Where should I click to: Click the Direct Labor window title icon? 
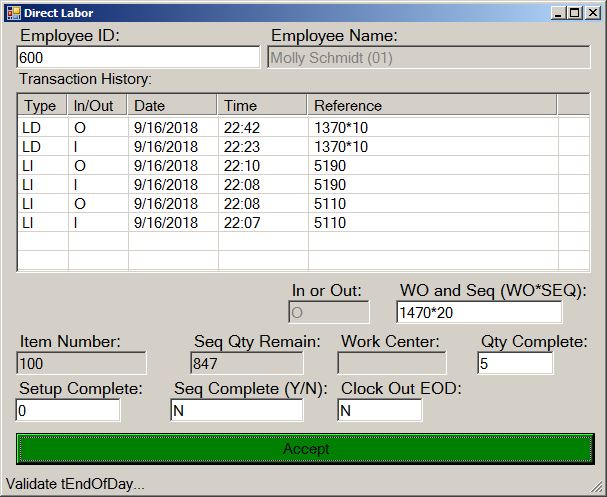click(12, 12)
